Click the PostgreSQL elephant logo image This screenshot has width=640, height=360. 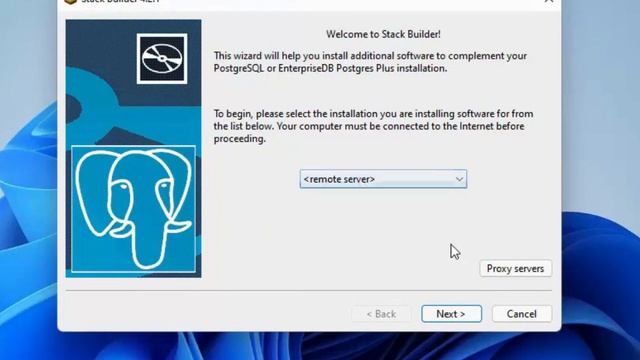tap(133, 209)
